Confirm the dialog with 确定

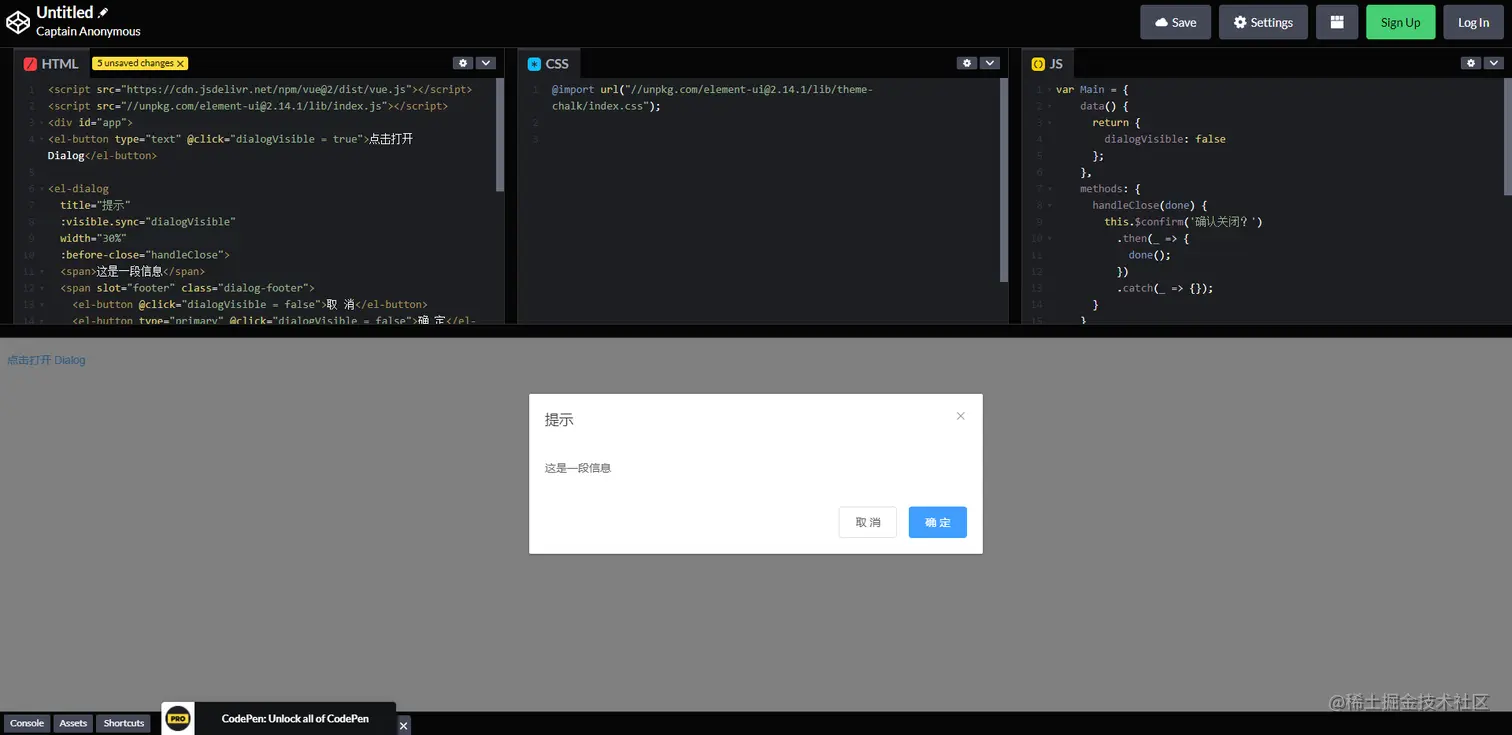[938, 522]
